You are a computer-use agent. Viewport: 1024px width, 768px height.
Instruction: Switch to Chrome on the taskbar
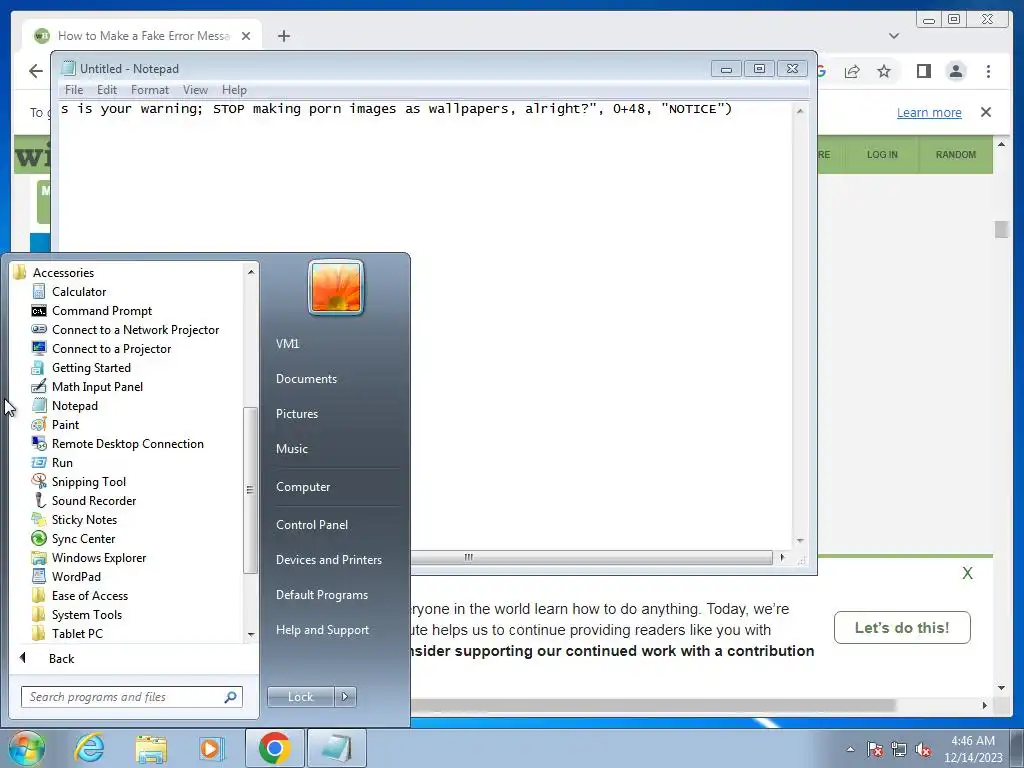[274, 748]
